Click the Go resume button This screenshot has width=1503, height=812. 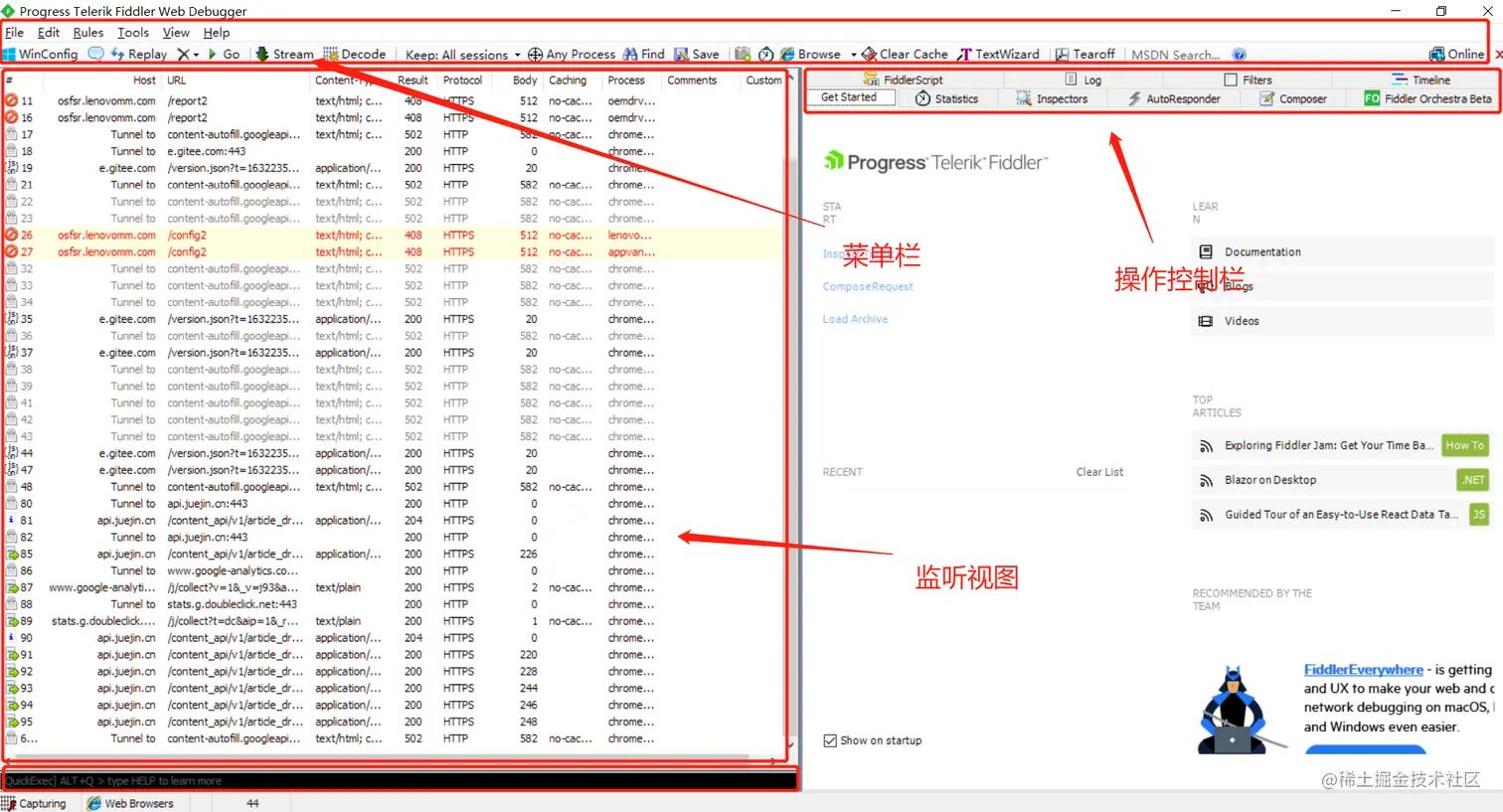pos(225,55)
